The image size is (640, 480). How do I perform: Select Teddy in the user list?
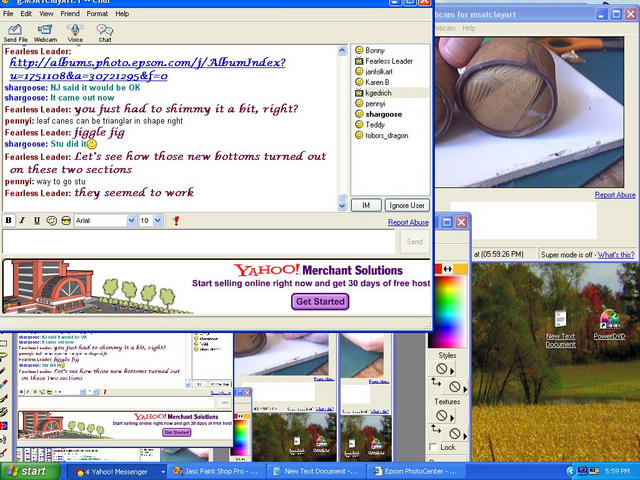(x=375, y=125)
